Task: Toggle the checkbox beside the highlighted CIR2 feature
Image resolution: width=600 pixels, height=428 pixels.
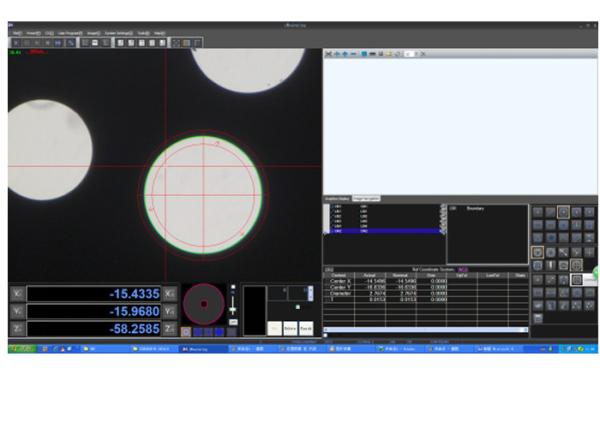Action: (327, 231)
